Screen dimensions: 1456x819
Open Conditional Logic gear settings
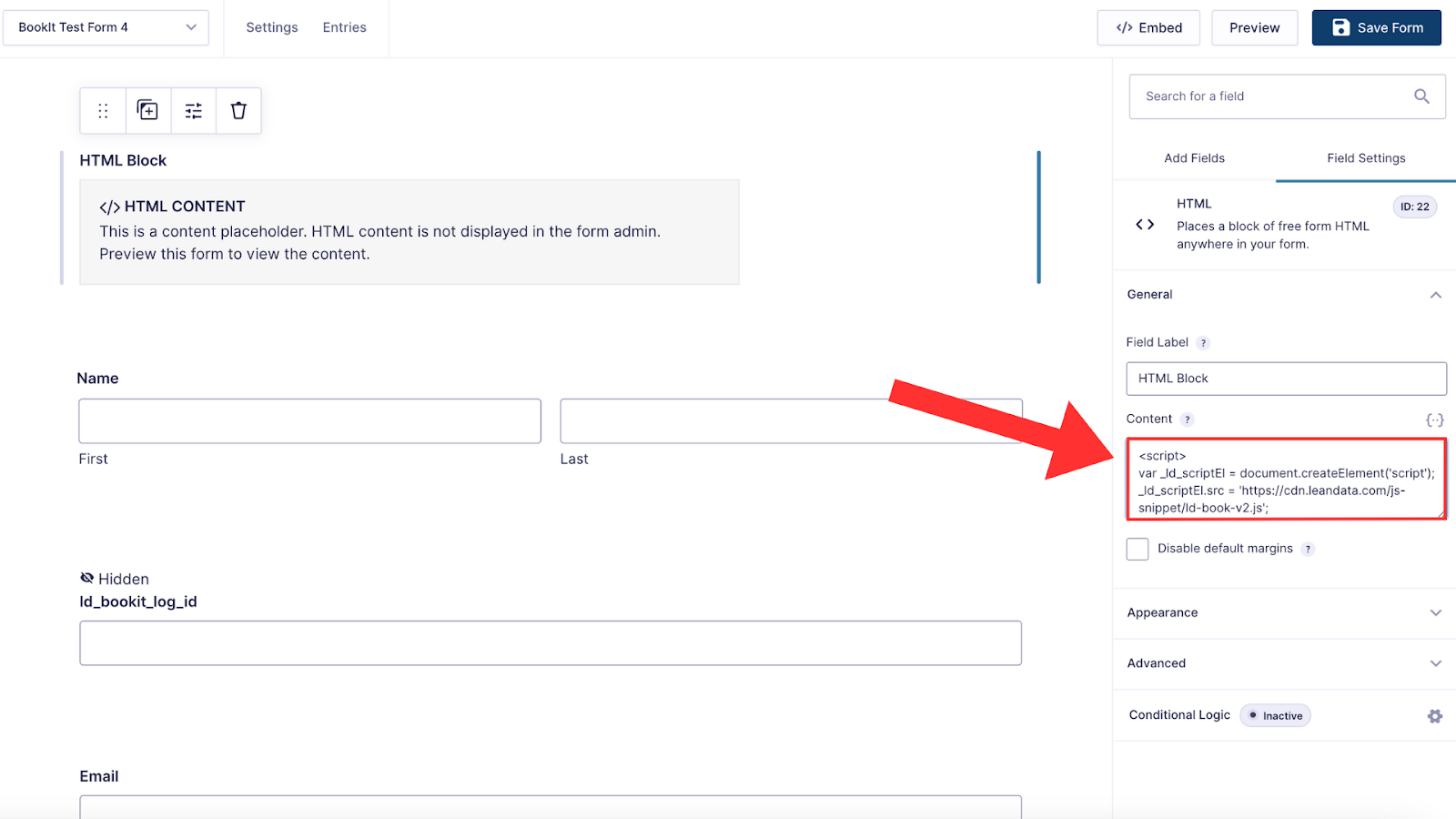click(1435, 716)
